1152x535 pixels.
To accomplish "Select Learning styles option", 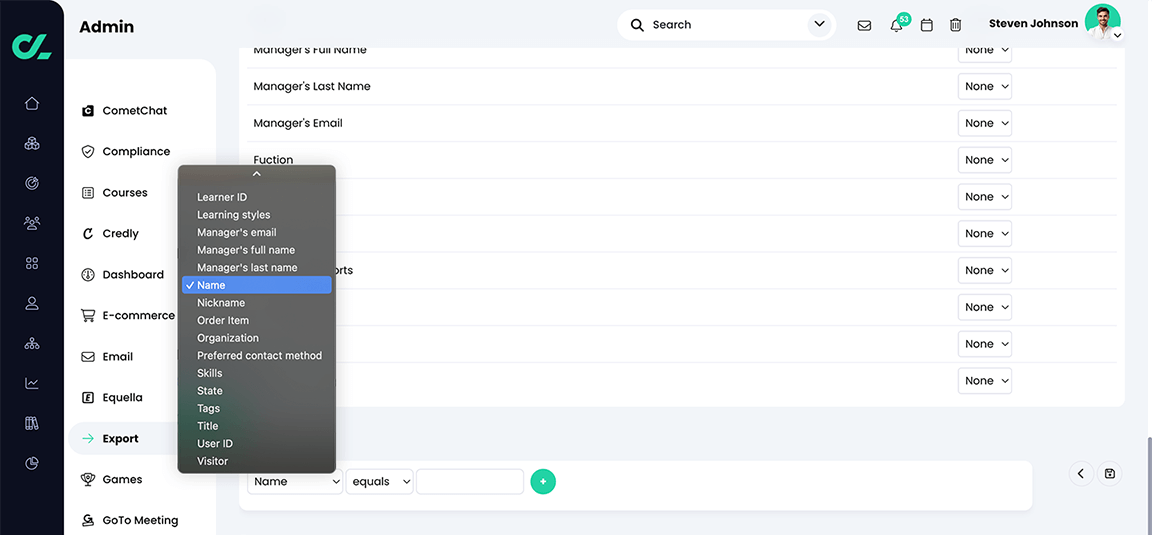I will tap(256, 215).
